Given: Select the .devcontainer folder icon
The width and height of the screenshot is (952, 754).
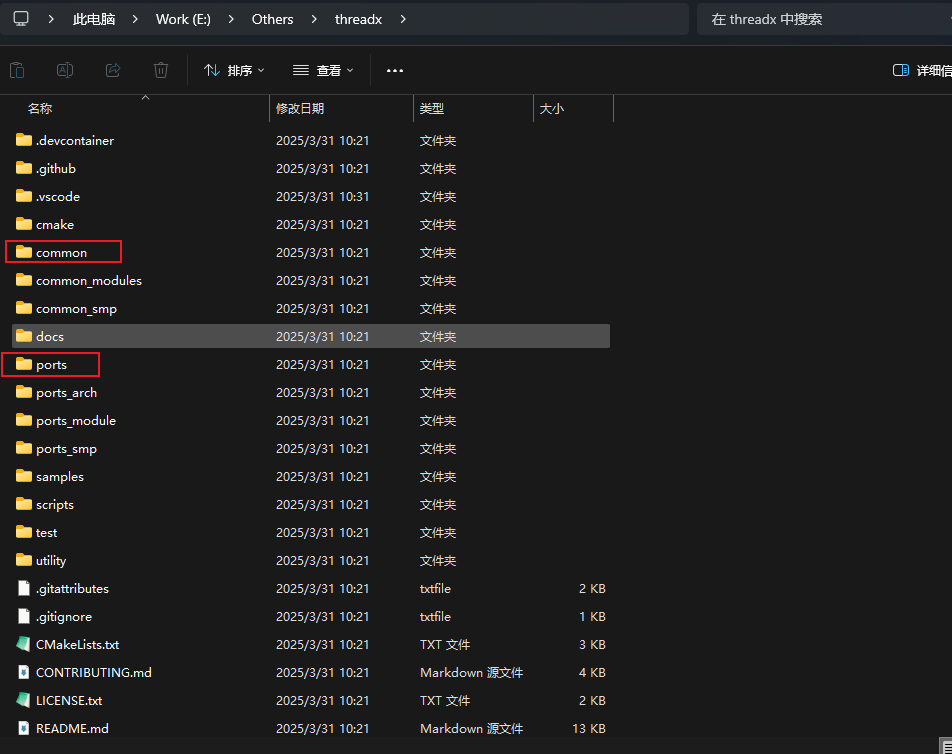Looking at the screenshot, I should (24, 140).
